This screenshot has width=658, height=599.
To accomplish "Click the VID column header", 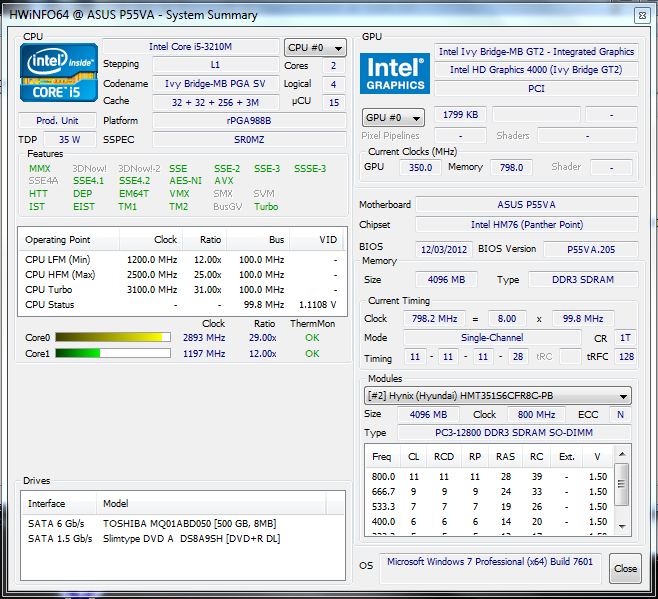I will point(317,240).
